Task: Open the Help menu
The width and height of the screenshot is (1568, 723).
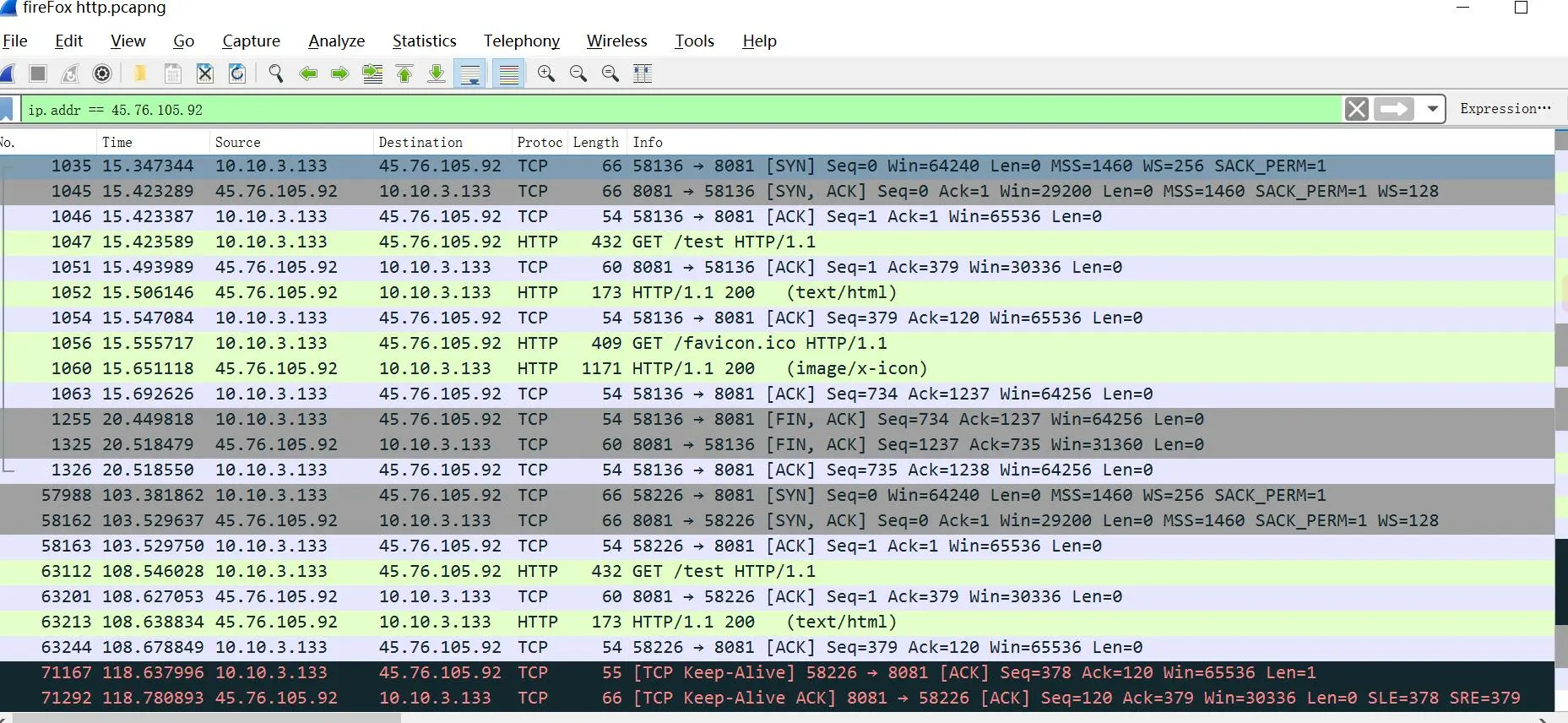Action: 759,41
